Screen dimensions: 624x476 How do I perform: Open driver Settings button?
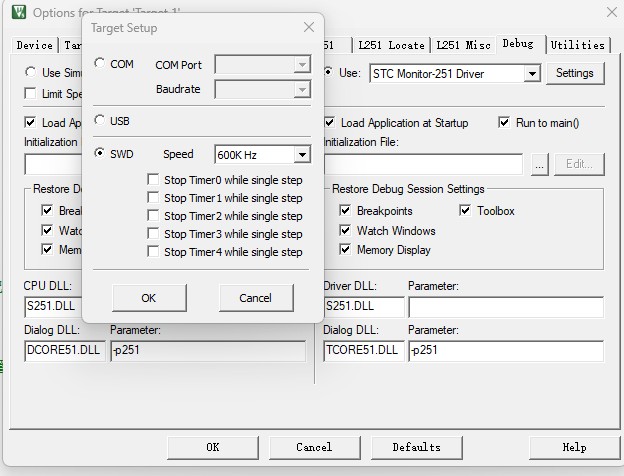pos(575,73)
